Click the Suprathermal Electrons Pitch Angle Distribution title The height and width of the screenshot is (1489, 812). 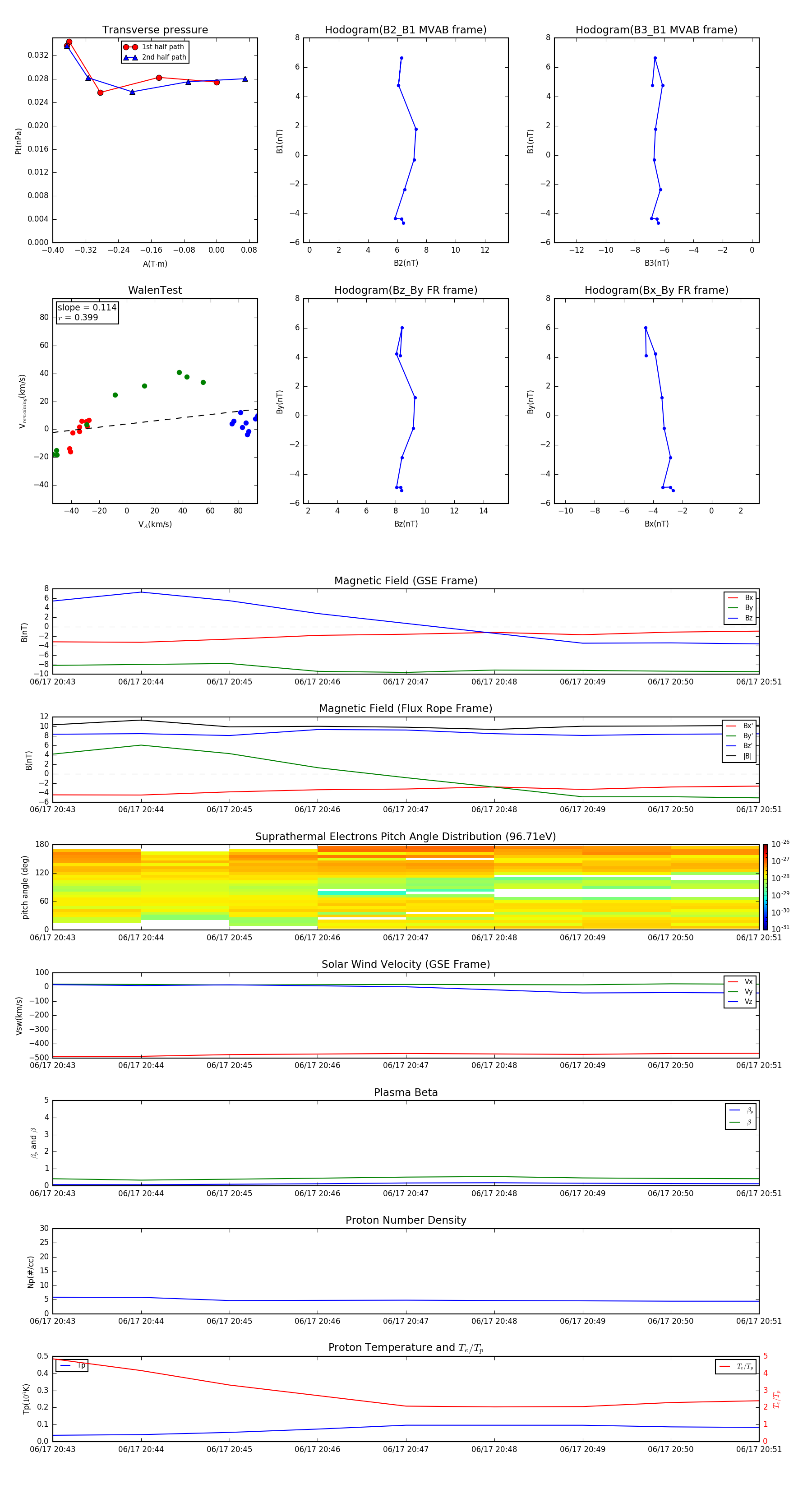pos(406,837)
